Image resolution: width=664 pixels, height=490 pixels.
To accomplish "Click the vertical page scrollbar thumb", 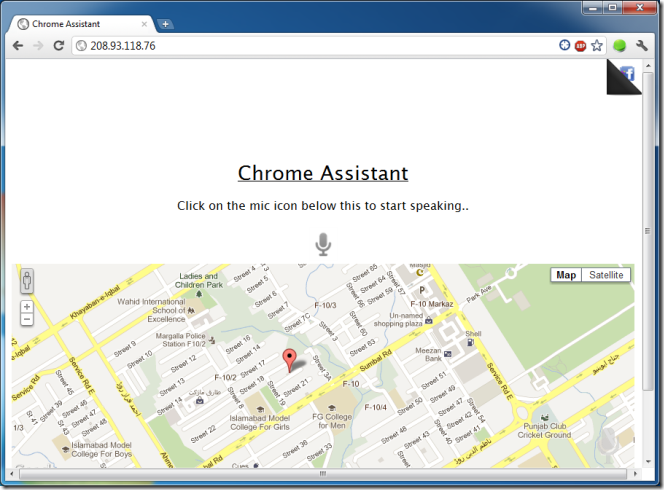I will (647, 231).
